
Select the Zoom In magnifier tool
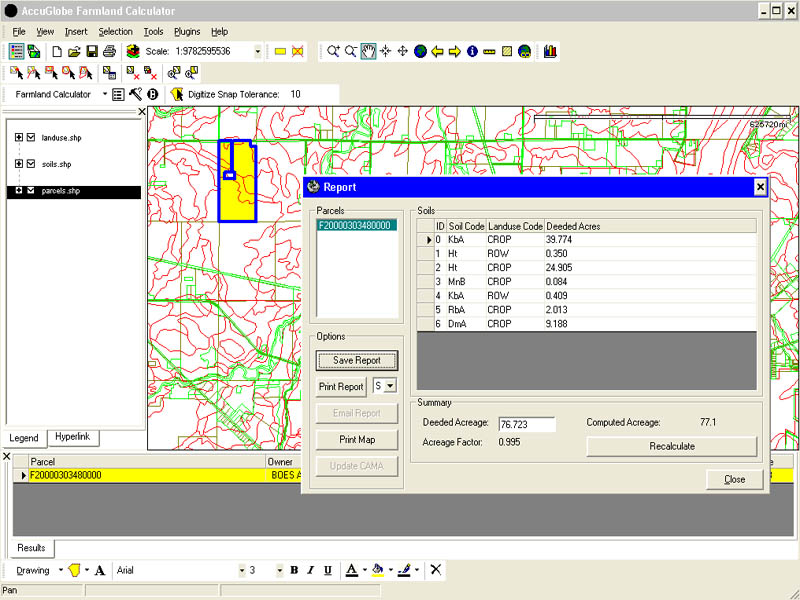coord(333,51)
